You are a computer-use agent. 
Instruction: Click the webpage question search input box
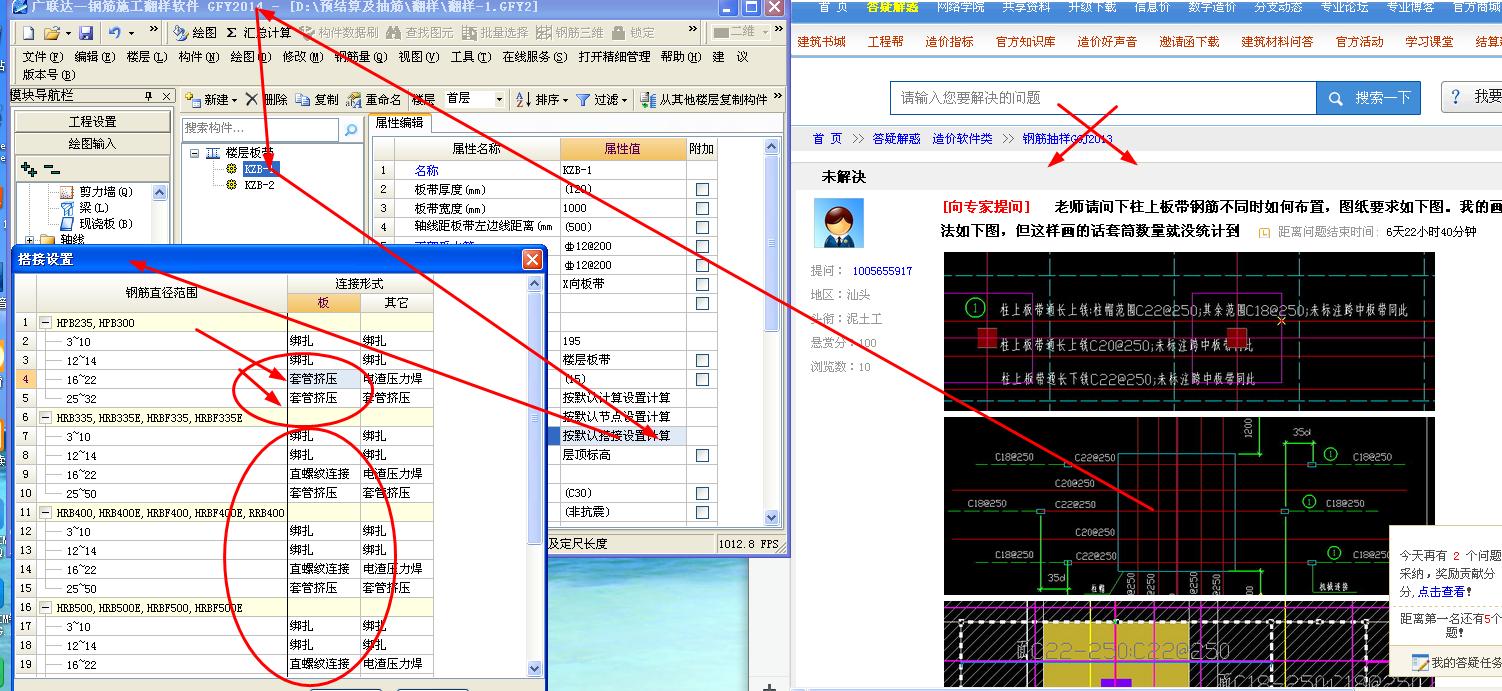1103,98
